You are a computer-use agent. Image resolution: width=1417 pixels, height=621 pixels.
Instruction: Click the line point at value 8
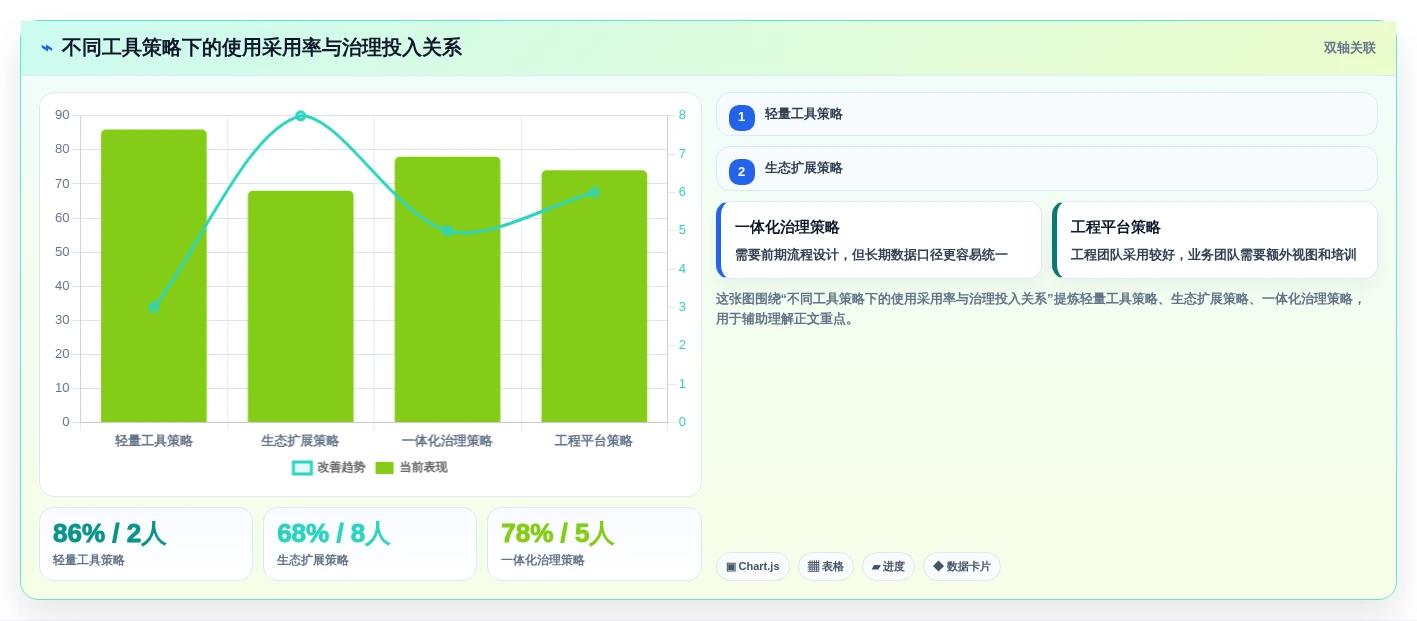[x=301, y=116]
